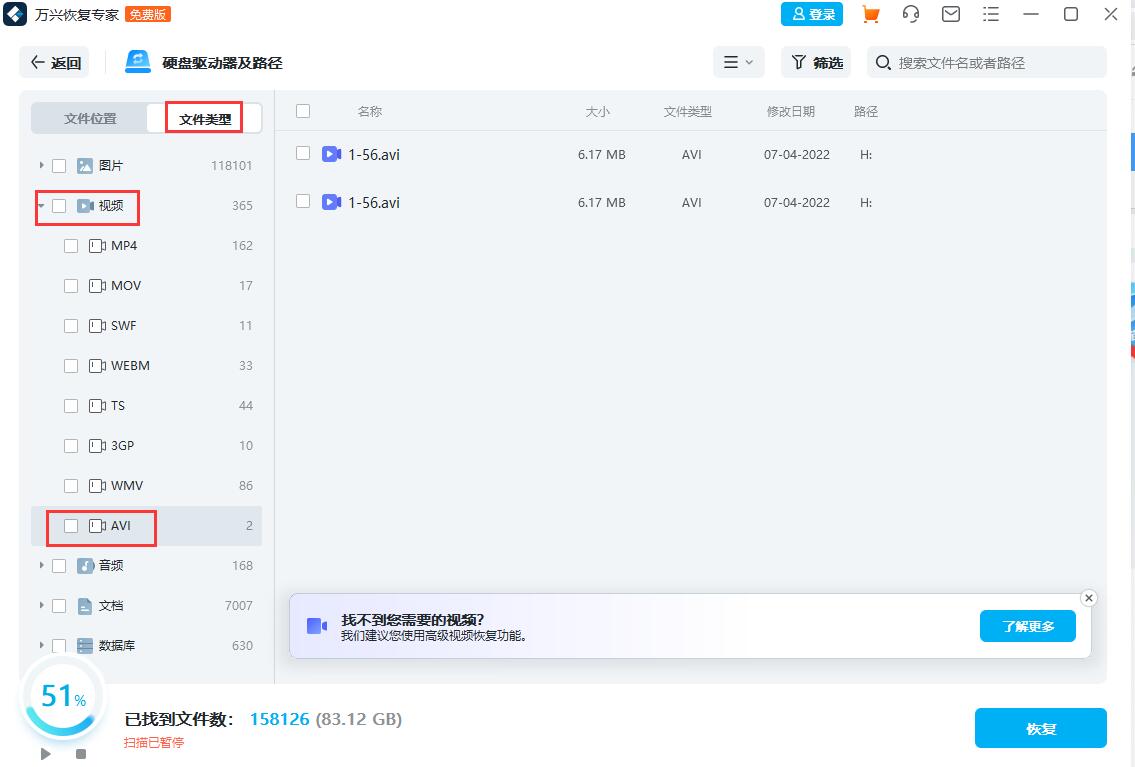Screen dimensions: 1135x767
Task: Click the 视频 category video icon
Action: [85, 205]
